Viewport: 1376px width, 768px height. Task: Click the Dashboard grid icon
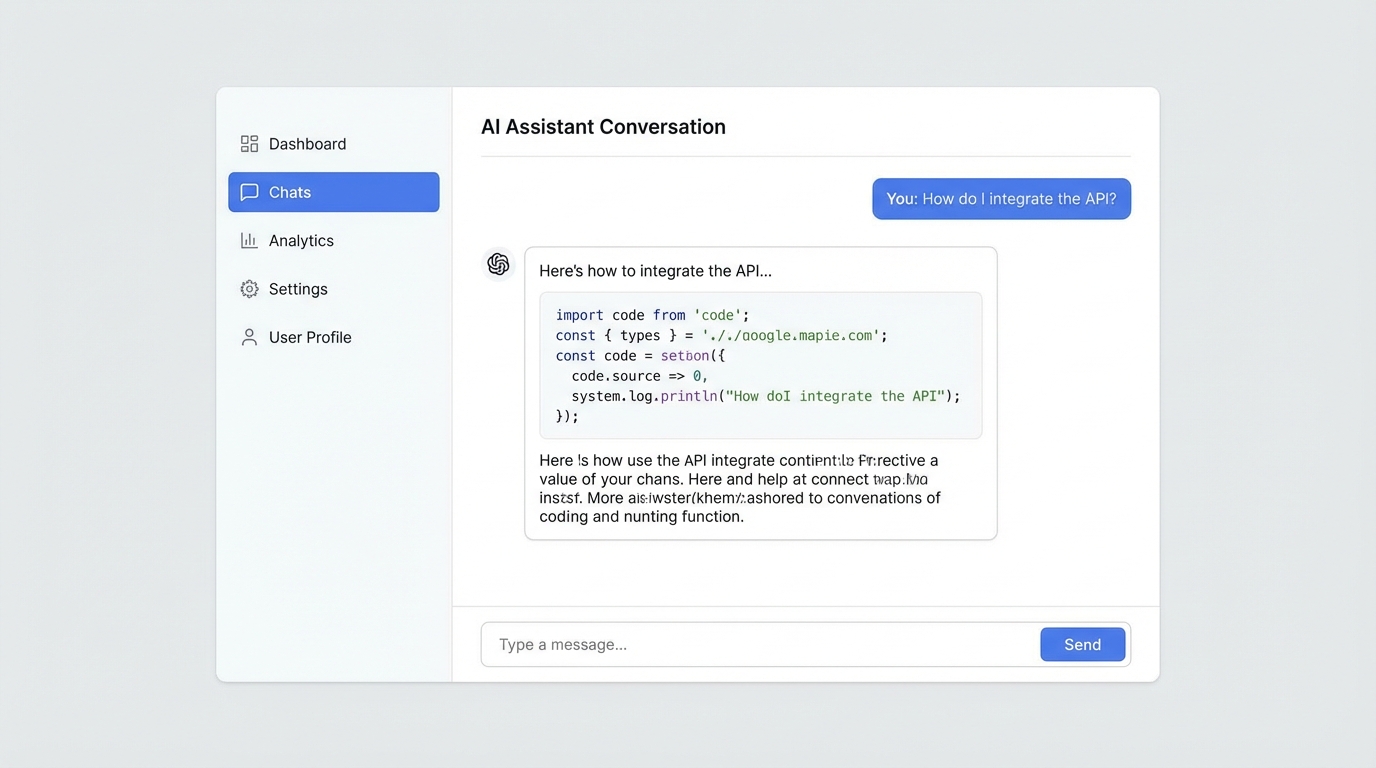pyautogui.click(x=249, y=144)
